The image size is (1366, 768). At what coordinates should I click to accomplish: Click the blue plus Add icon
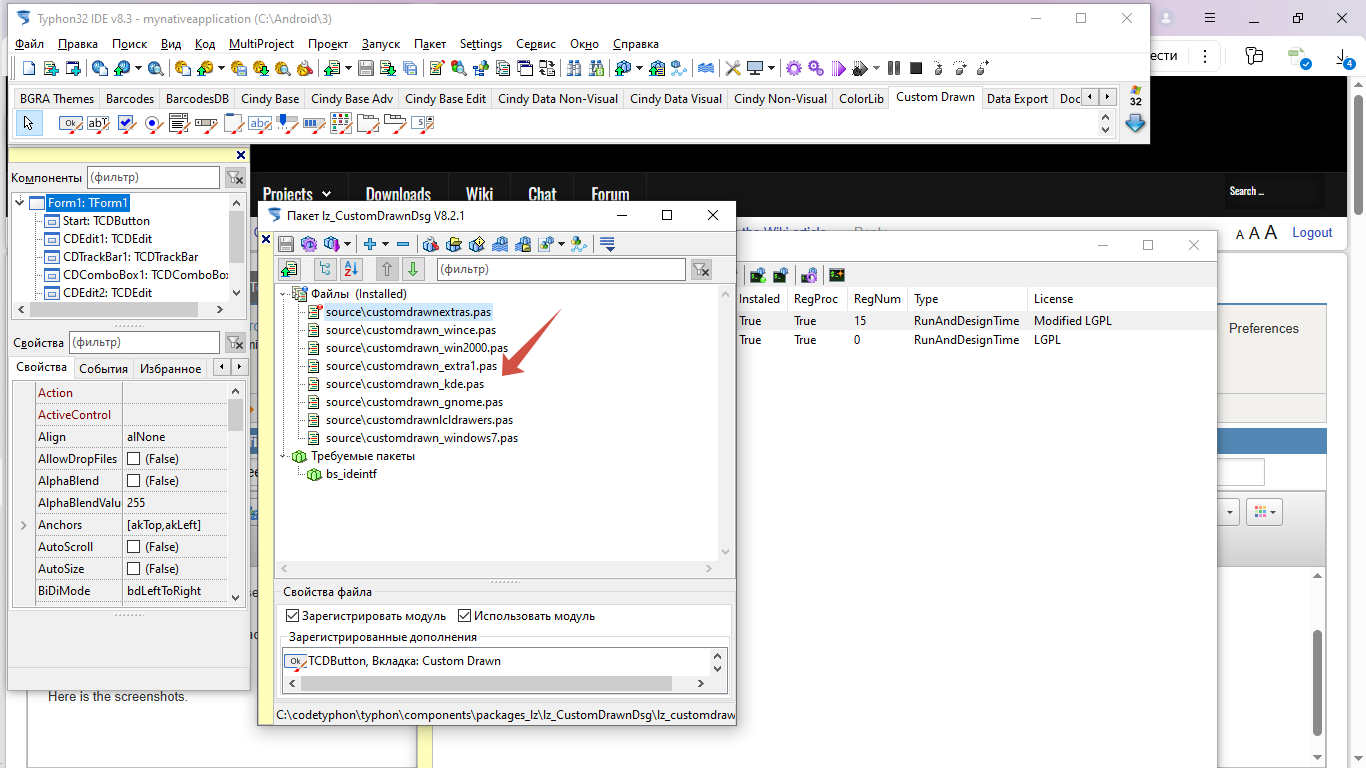370,244
